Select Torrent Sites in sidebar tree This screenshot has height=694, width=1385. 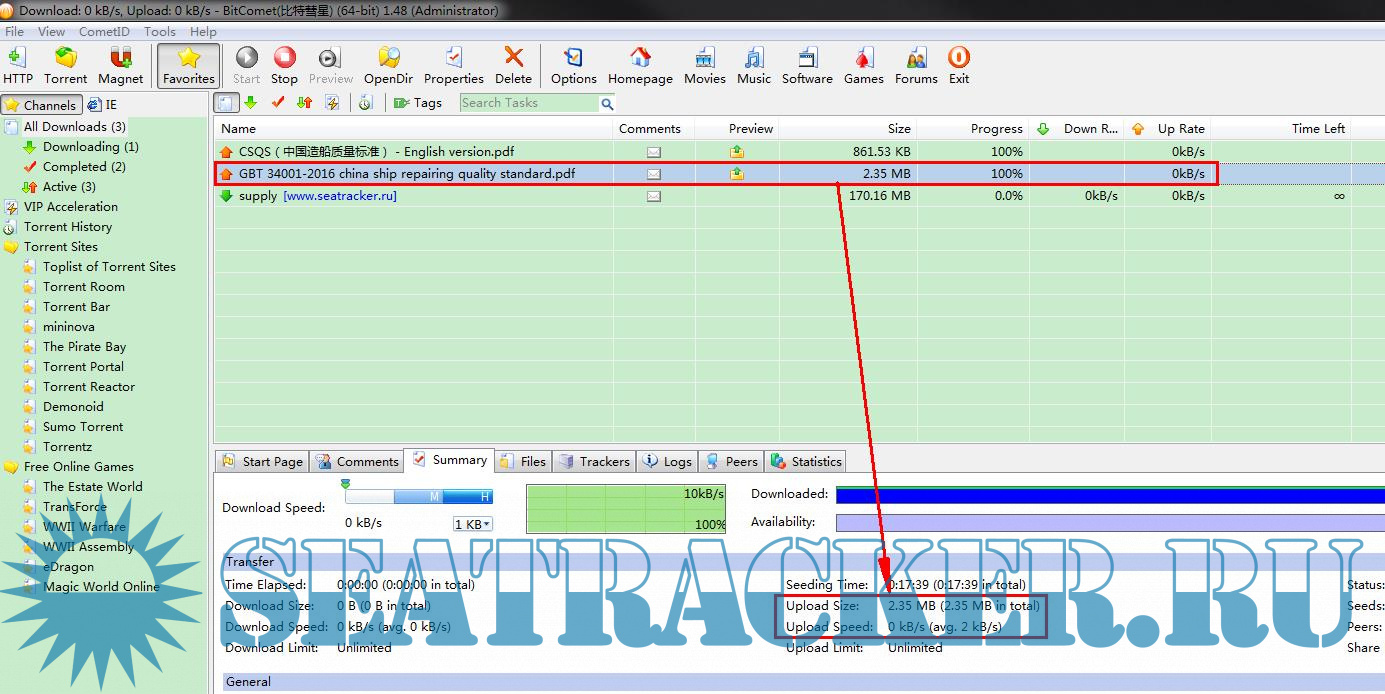tap(61, 247)
